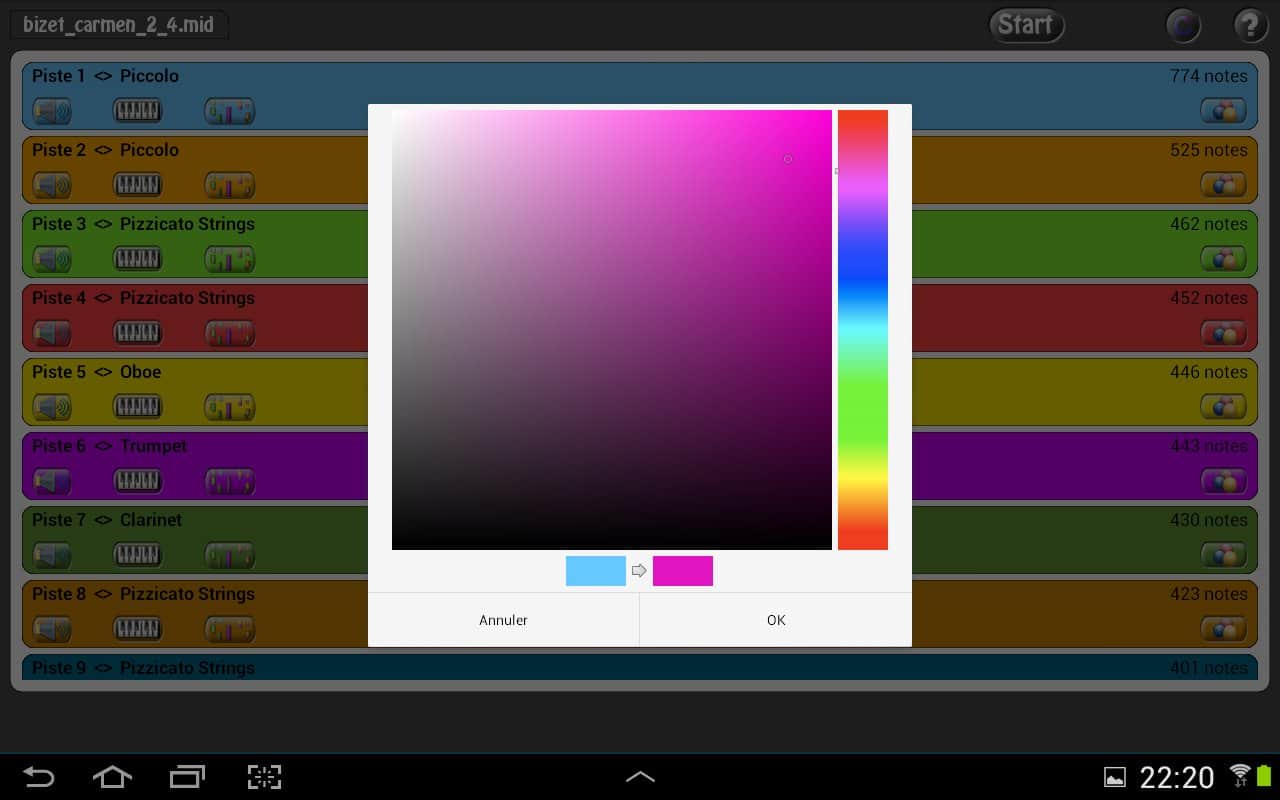Screen dimensions: 1280x800
Task: Expand the up chevron in the bottom bar
Action: (640, 776)
